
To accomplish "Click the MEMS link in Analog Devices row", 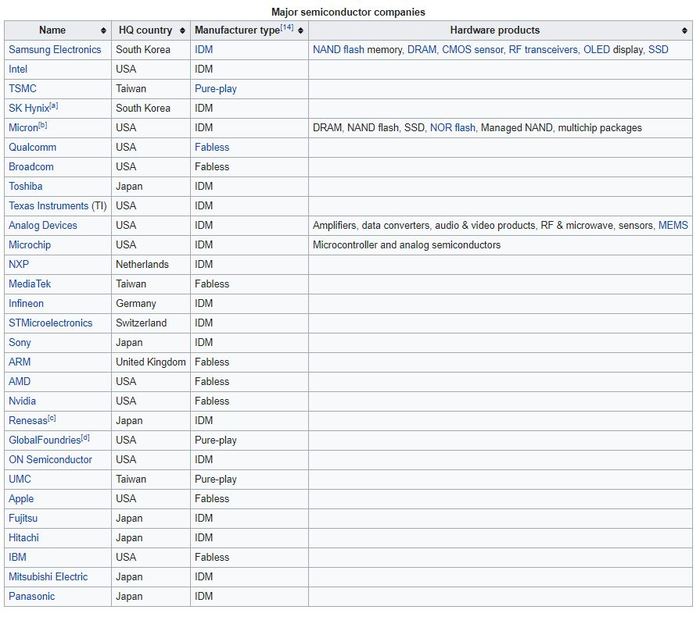I will tap(673, 226).
